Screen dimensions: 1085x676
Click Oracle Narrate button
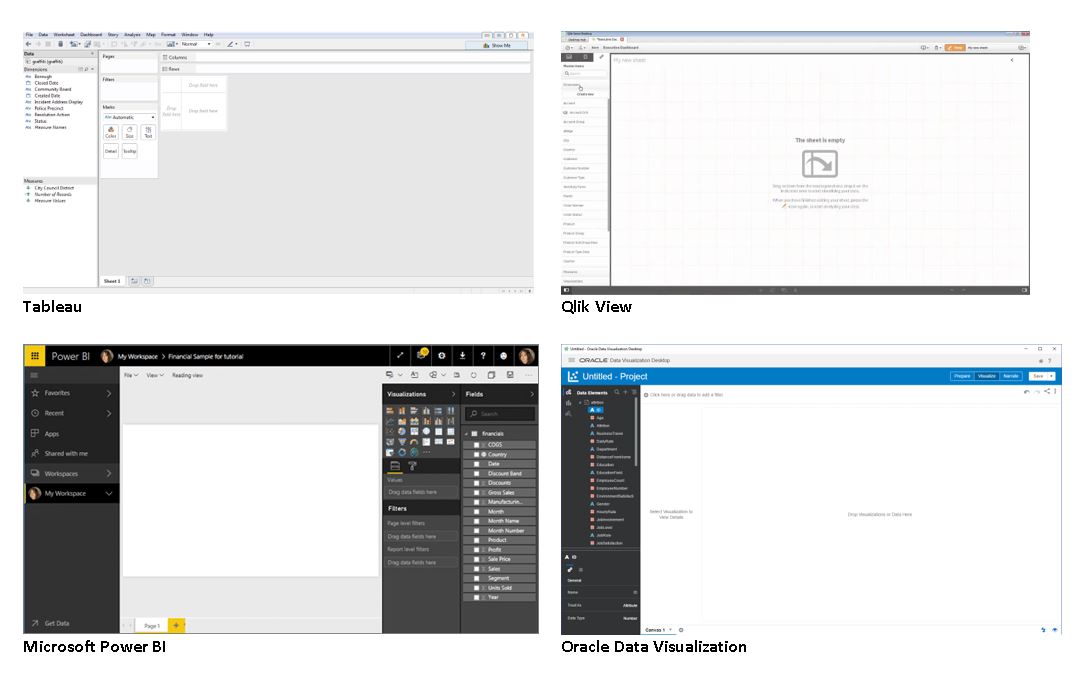(1010, 376)
